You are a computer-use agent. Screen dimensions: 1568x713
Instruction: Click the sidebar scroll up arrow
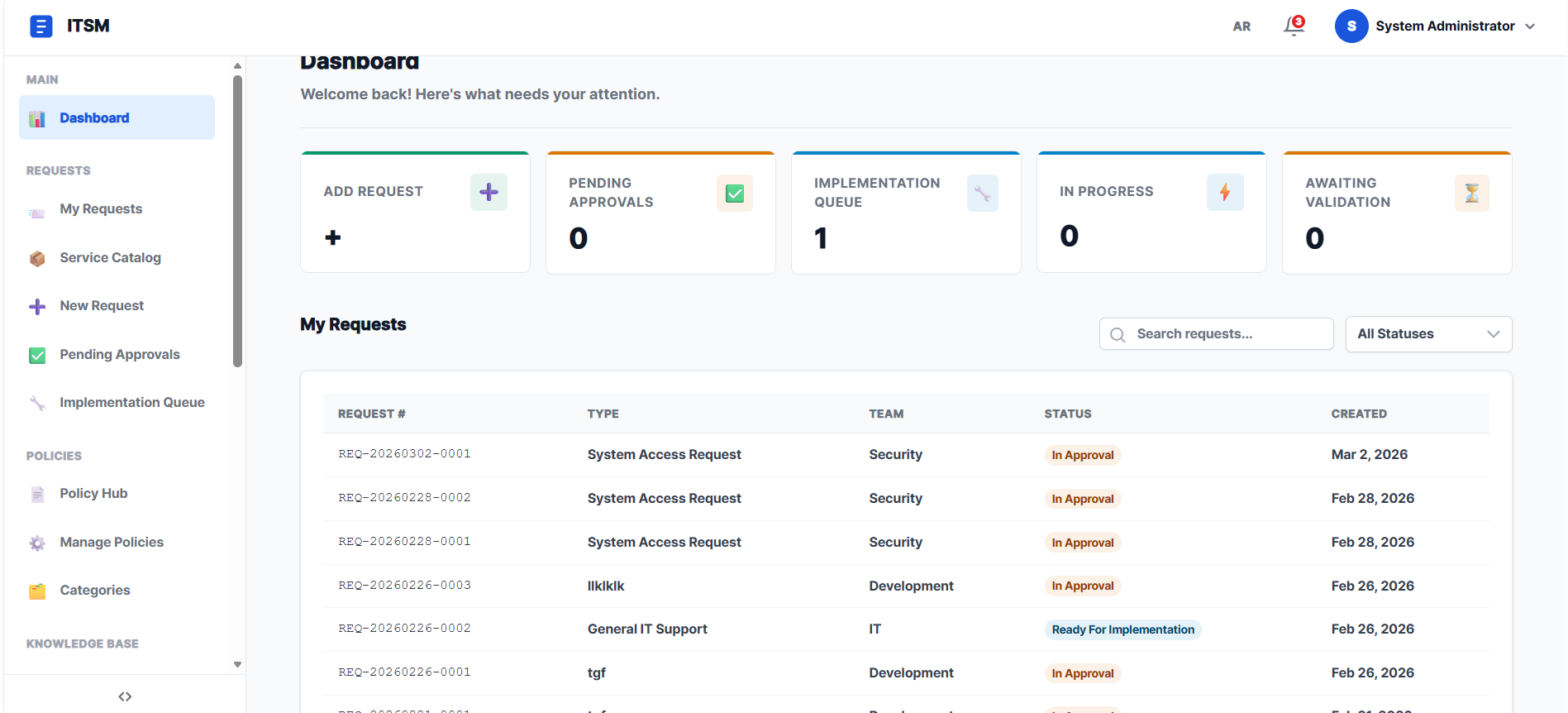237,65
